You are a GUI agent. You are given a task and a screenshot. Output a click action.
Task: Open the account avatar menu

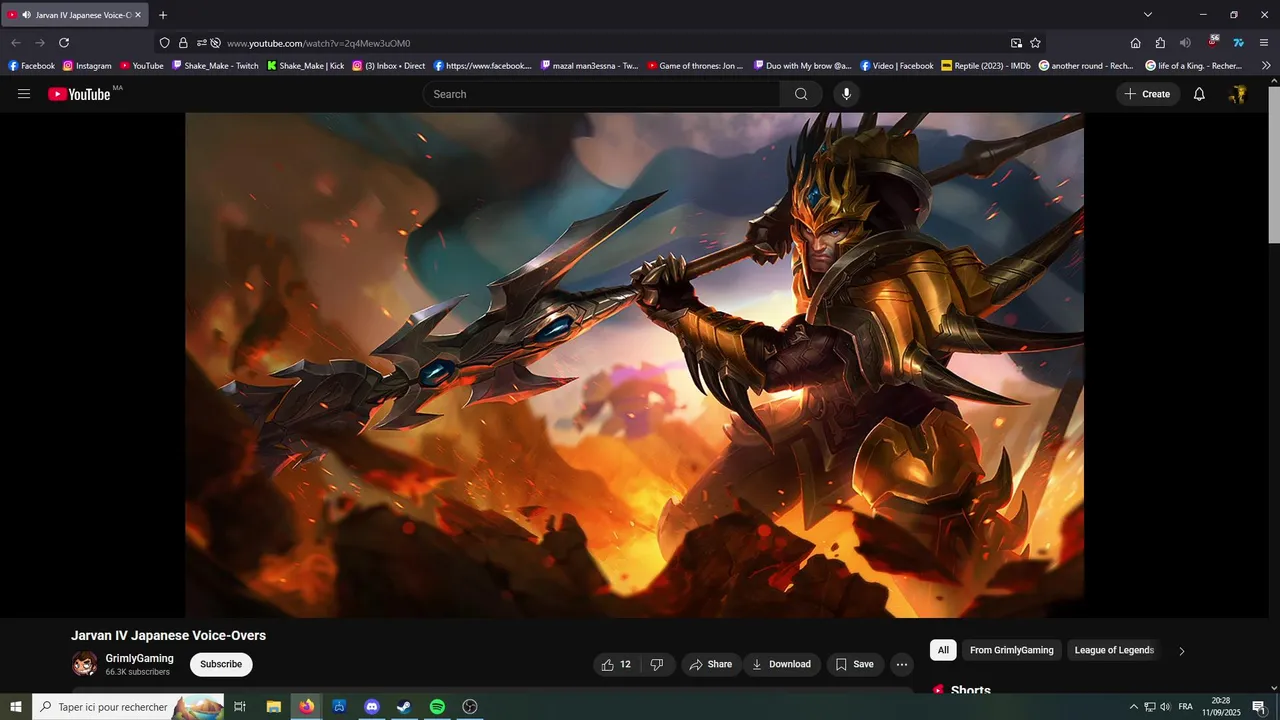tap(1238, 94)
